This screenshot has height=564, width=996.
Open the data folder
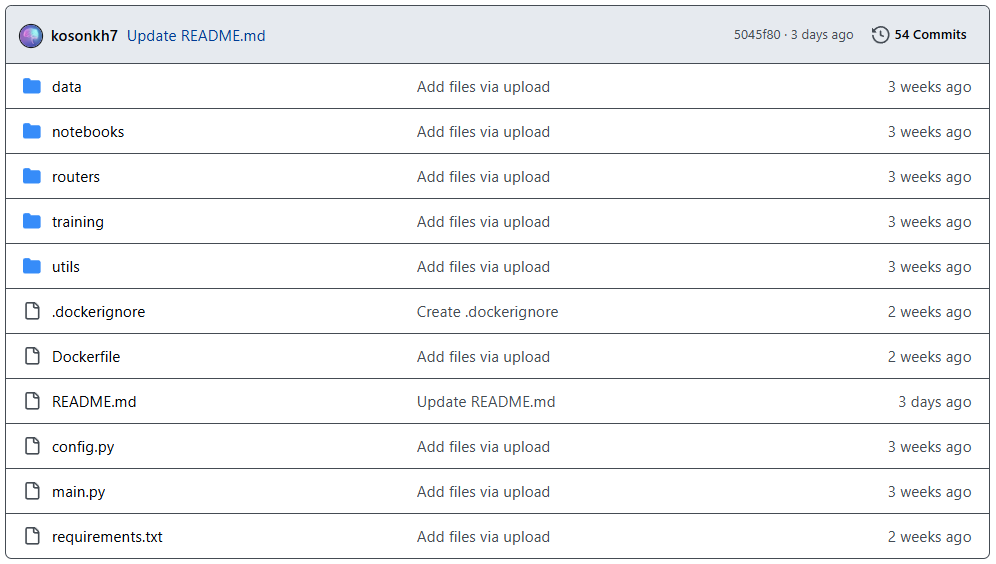(x=67, y=87)
